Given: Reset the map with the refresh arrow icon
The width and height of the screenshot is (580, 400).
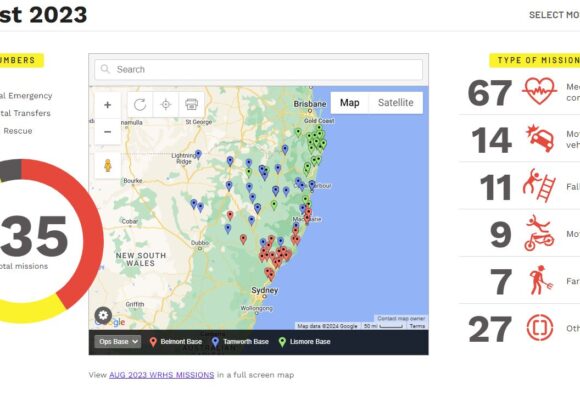Looking at the screenshot, I should pos(140,105).
